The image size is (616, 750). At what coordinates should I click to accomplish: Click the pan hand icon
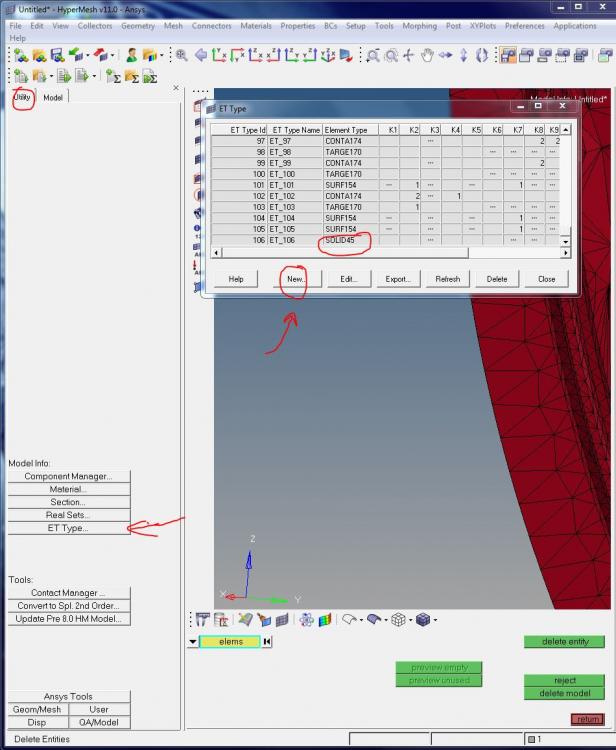(427, 55)
